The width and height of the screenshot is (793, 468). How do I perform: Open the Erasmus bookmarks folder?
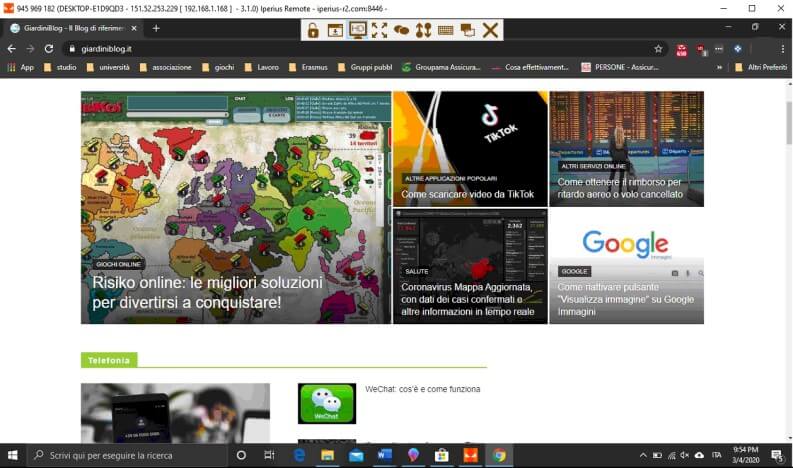point(309,67)
